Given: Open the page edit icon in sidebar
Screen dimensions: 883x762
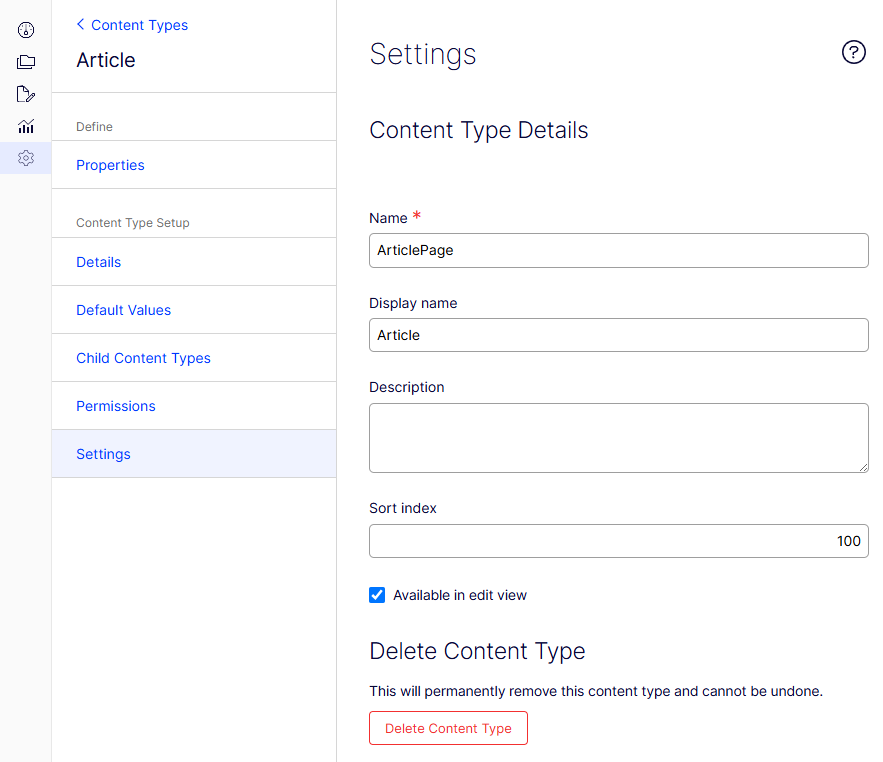Looking at the screenshot, I should [26, 94].
